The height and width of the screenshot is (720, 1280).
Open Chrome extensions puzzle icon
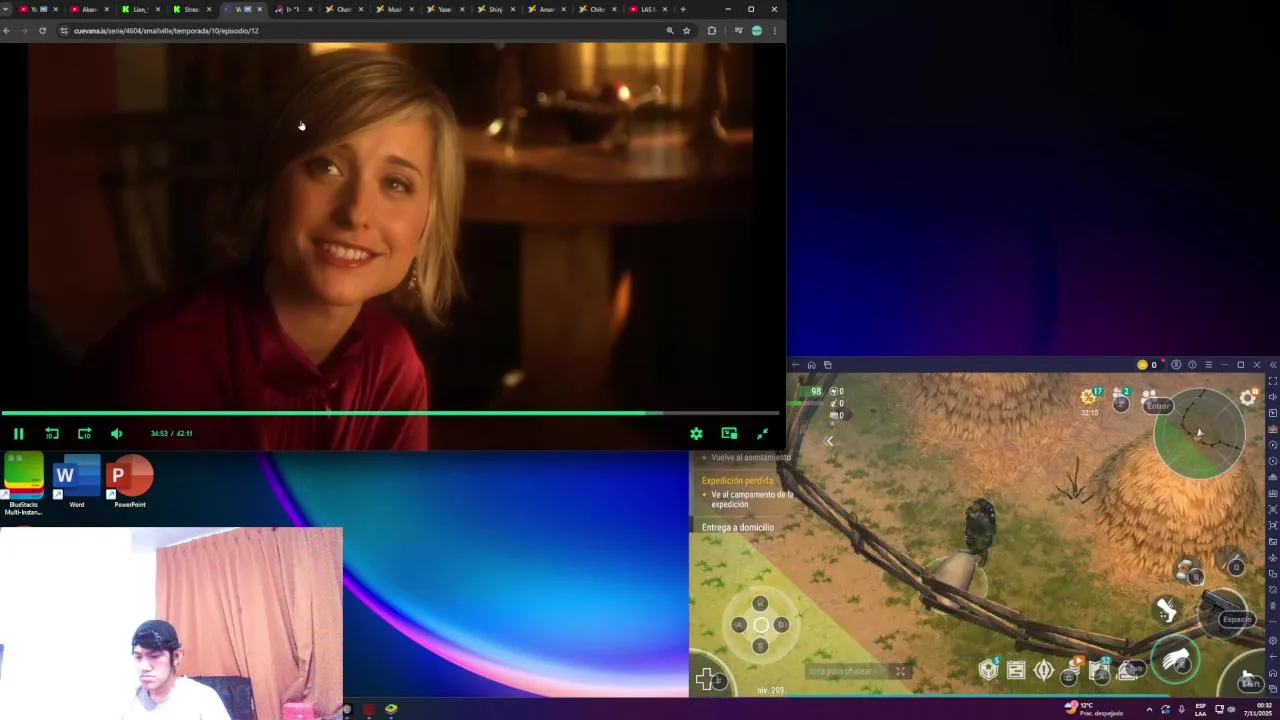[x=712, y=31]
